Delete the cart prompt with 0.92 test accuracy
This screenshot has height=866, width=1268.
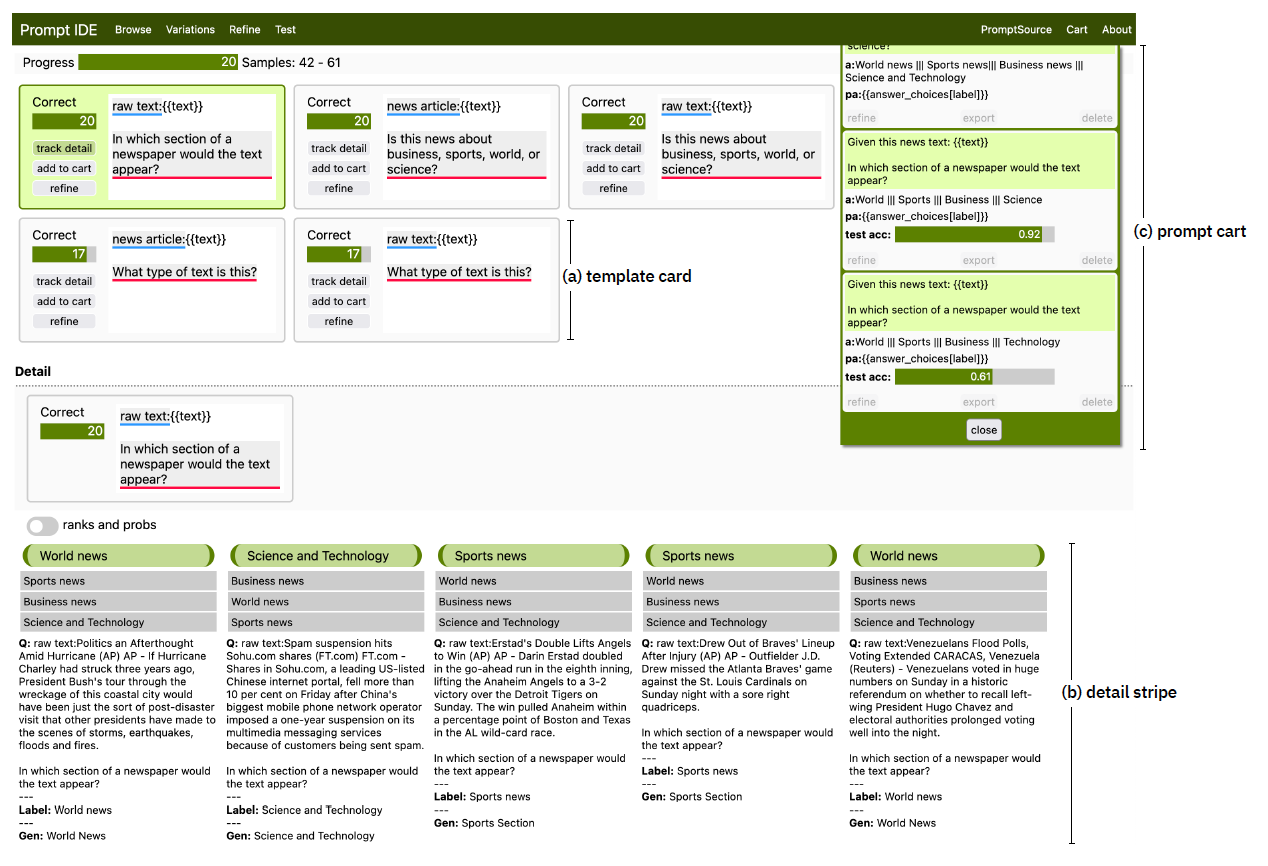1097,260
